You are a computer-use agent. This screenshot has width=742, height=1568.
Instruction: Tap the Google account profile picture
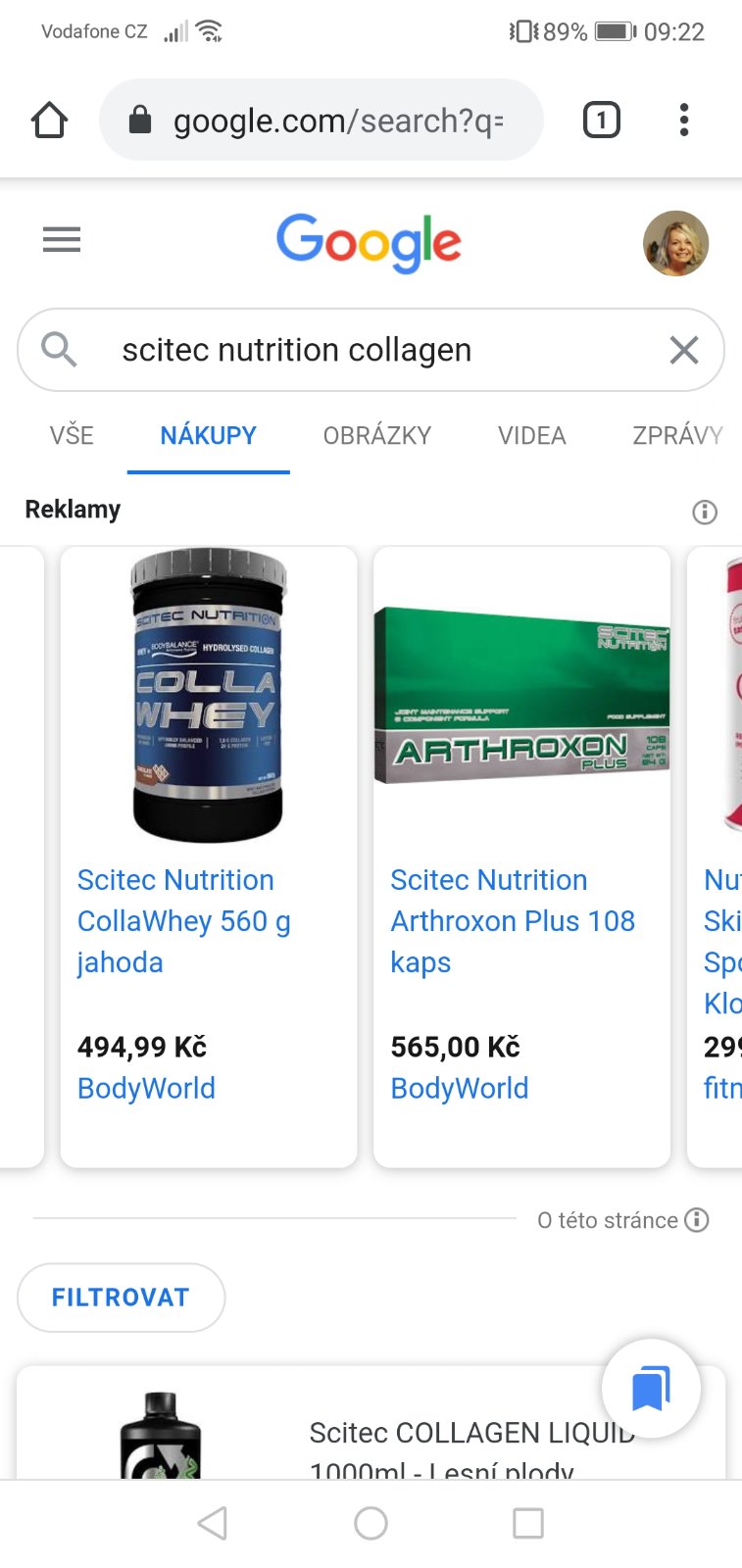pos(675,243)
